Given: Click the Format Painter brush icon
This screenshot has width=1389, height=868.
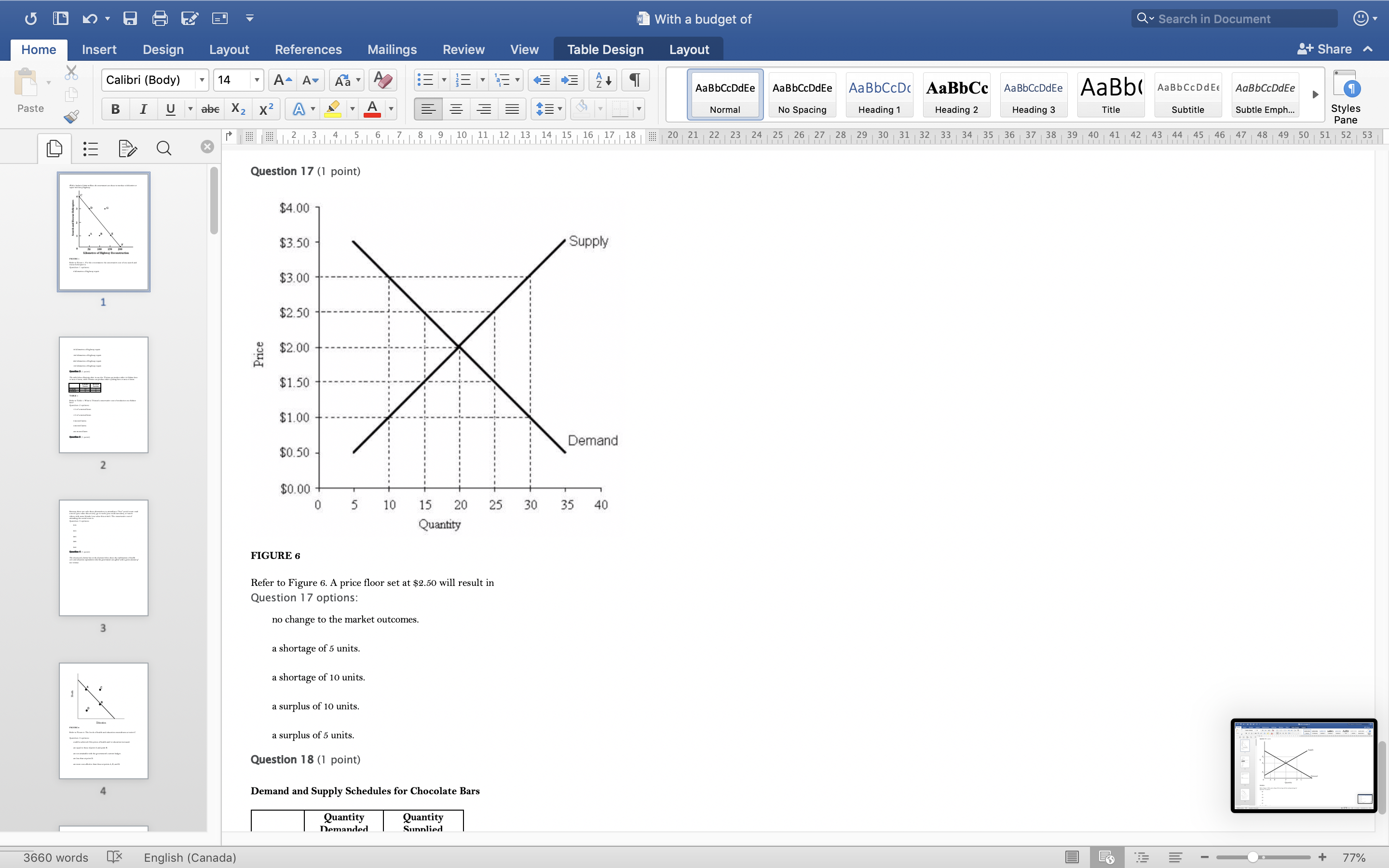Looking at the screenshot, I should (71, 117).
